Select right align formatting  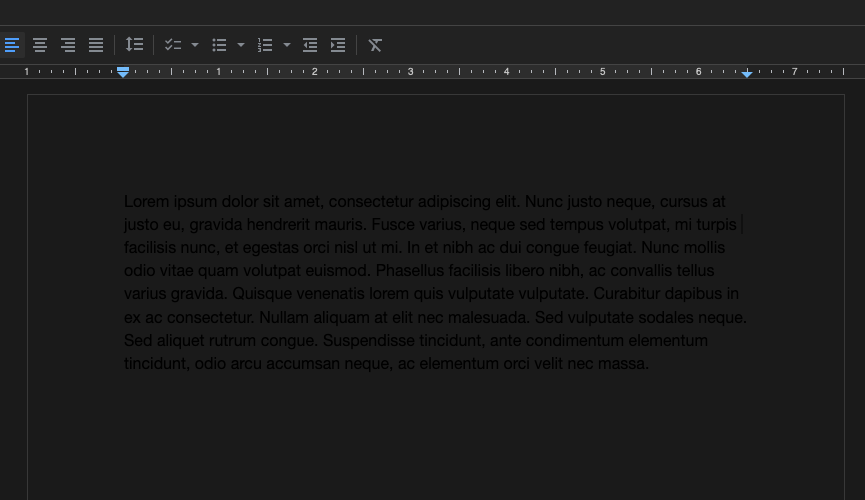(68, 45)
